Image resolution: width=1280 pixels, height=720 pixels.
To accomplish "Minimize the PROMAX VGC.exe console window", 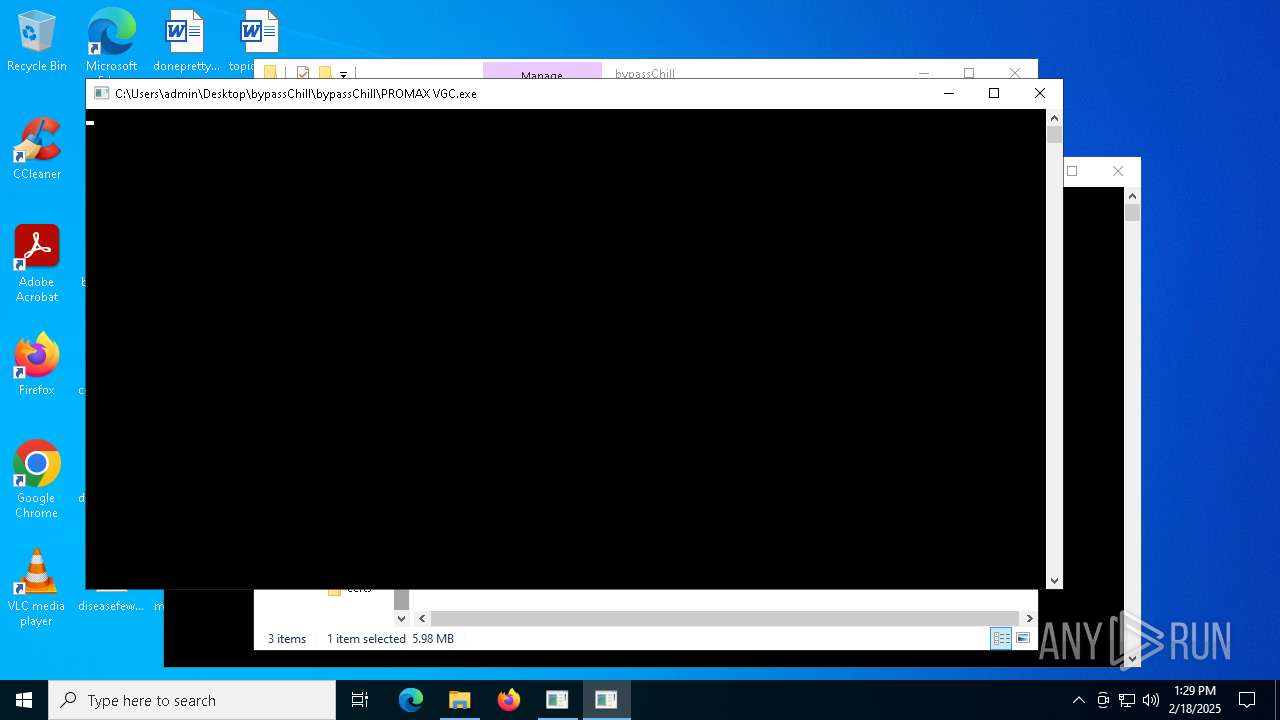I will pyautogui.click(x=949, y=93).
